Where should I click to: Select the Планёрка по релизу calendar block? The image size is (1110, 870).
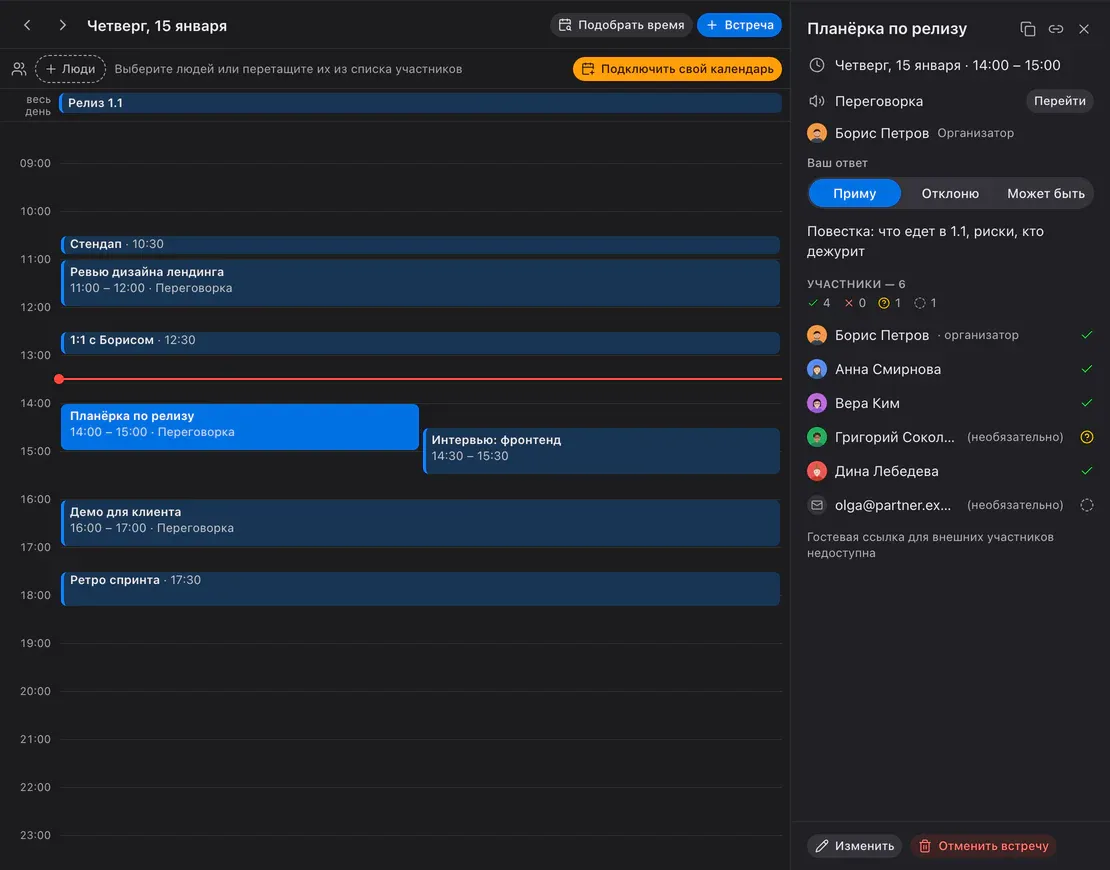pos(240,426)
